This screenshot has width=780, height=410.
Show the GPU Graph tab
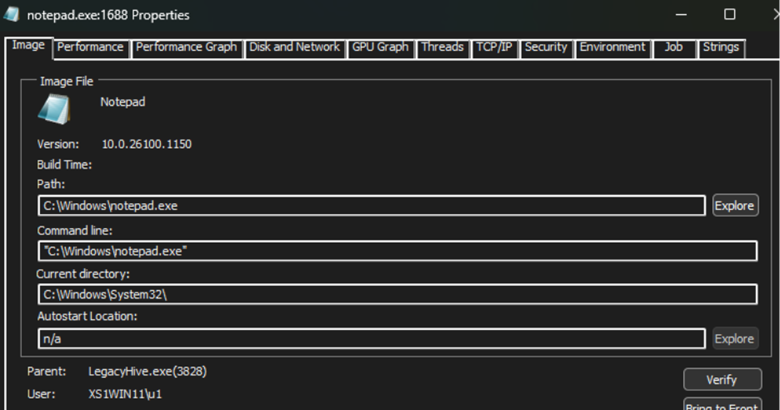381,48
